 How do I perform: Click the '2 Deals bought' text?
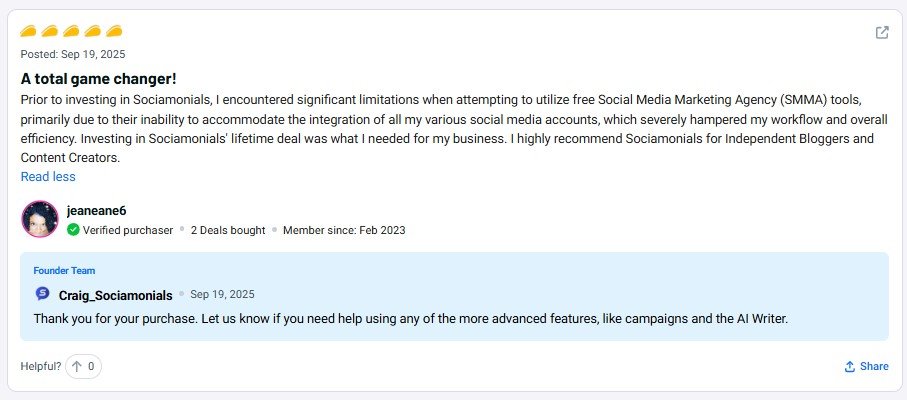pos(228,230)
